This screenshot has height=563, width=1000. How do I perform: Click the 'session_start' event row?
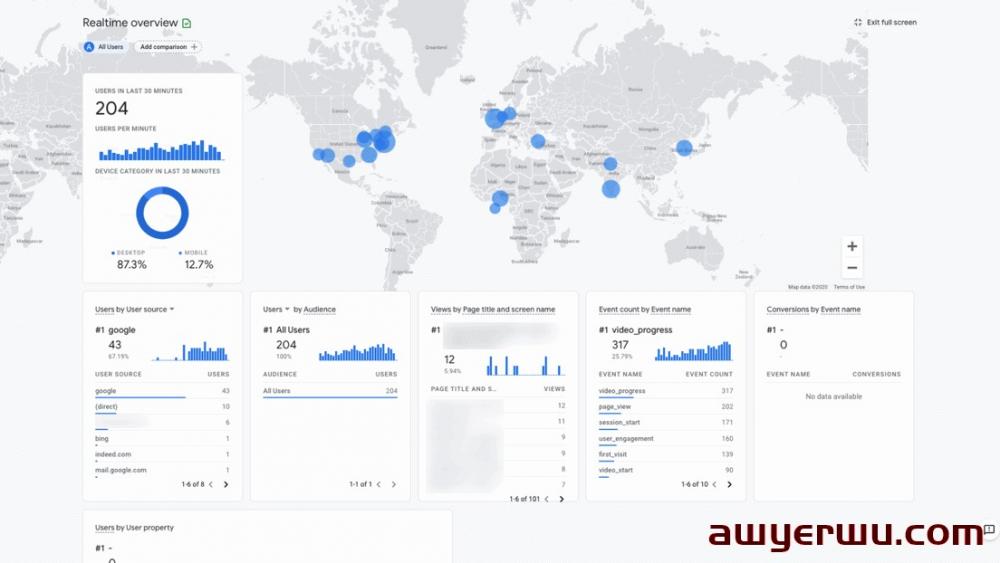(x=666, y=423)
